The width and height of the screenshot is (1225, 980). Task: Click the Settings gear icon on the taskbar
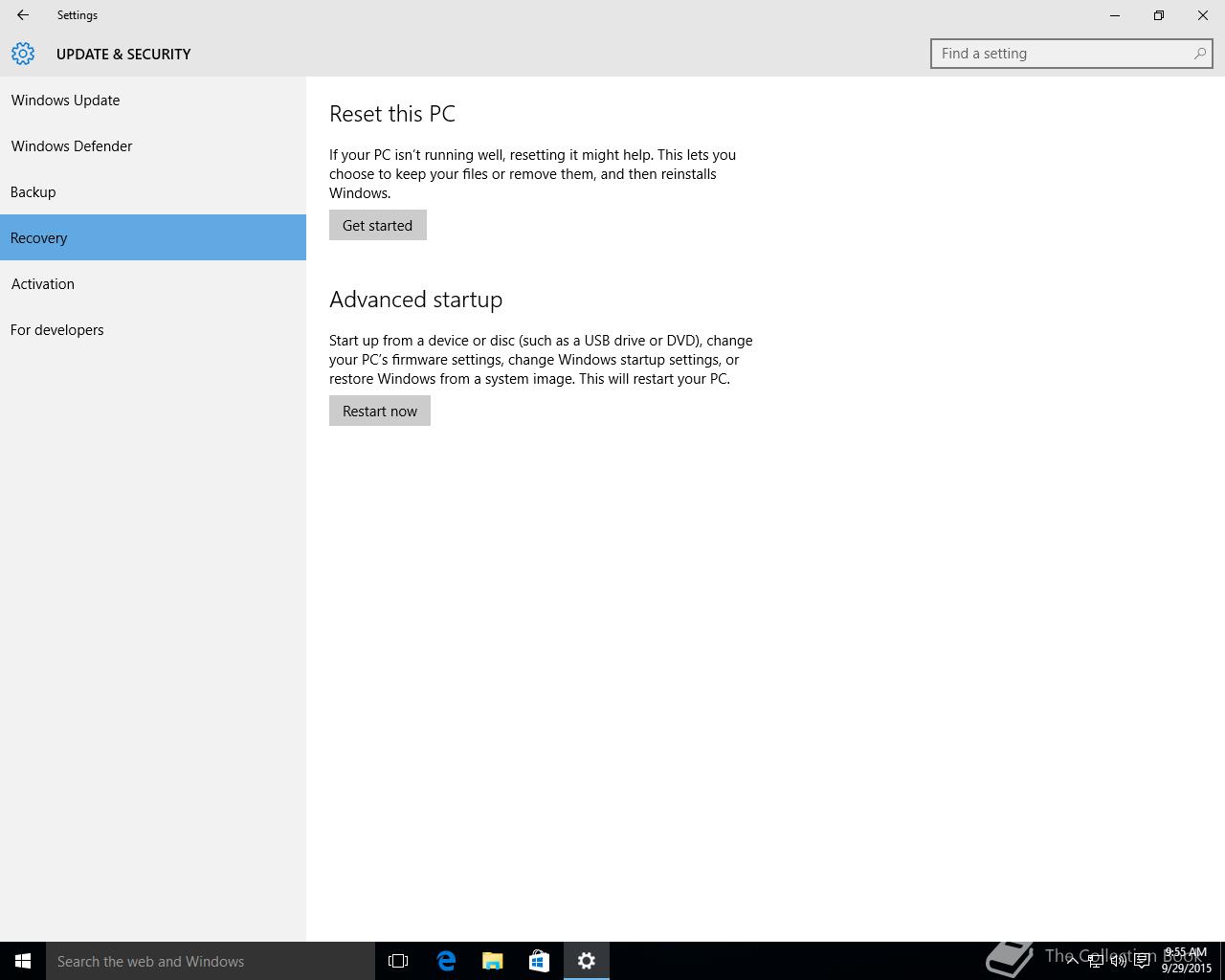click(x=587, y=961)
